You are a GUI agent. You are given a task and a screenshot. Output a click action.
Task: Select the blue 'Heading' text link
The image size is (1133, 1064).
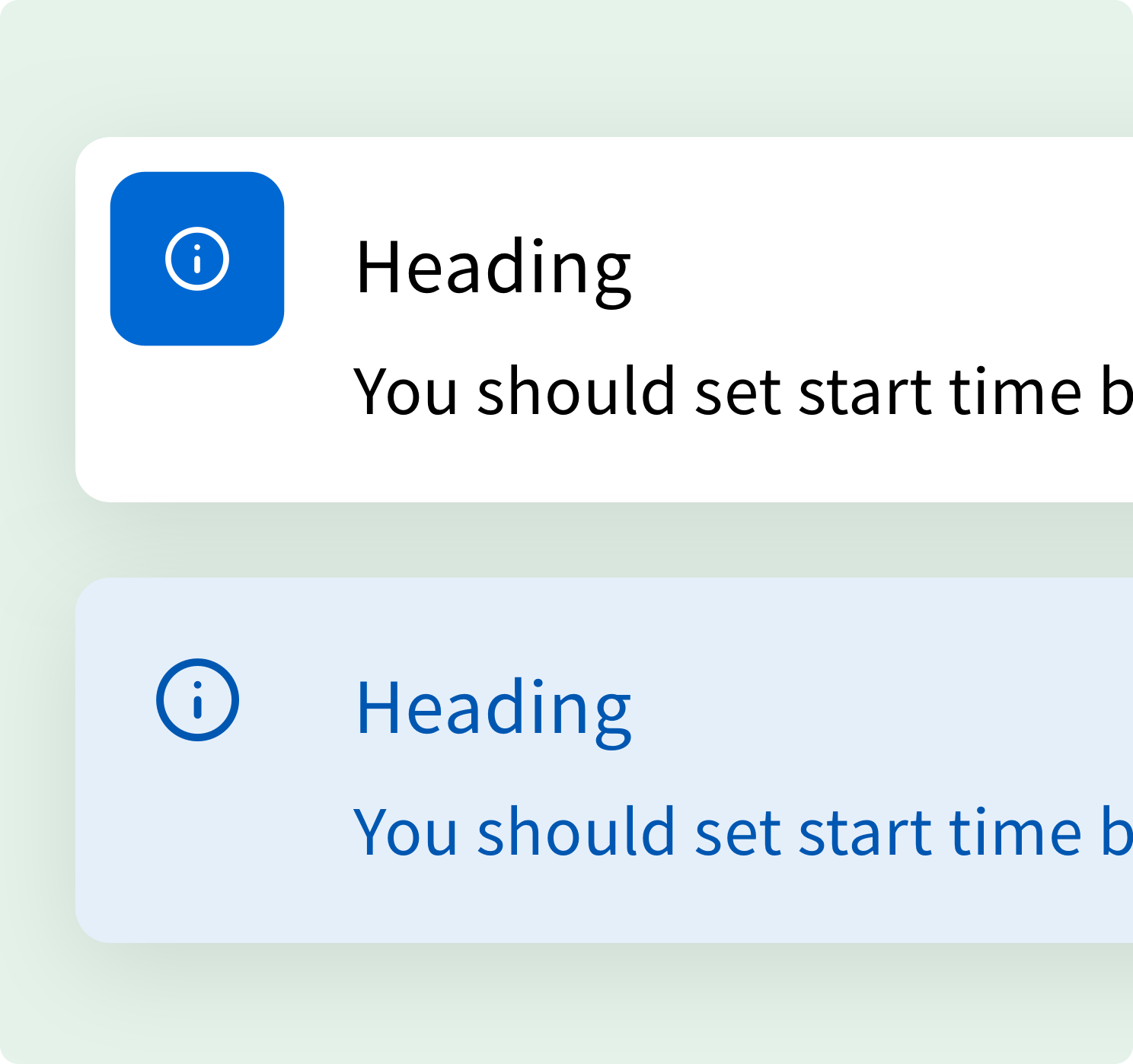tap(493, 708)
